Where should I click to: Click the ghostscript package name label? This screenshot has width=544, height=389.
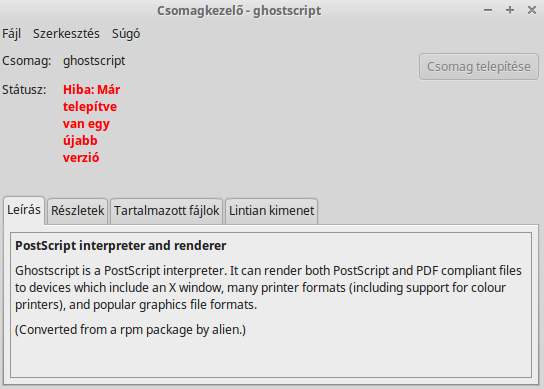click(94, 61)
